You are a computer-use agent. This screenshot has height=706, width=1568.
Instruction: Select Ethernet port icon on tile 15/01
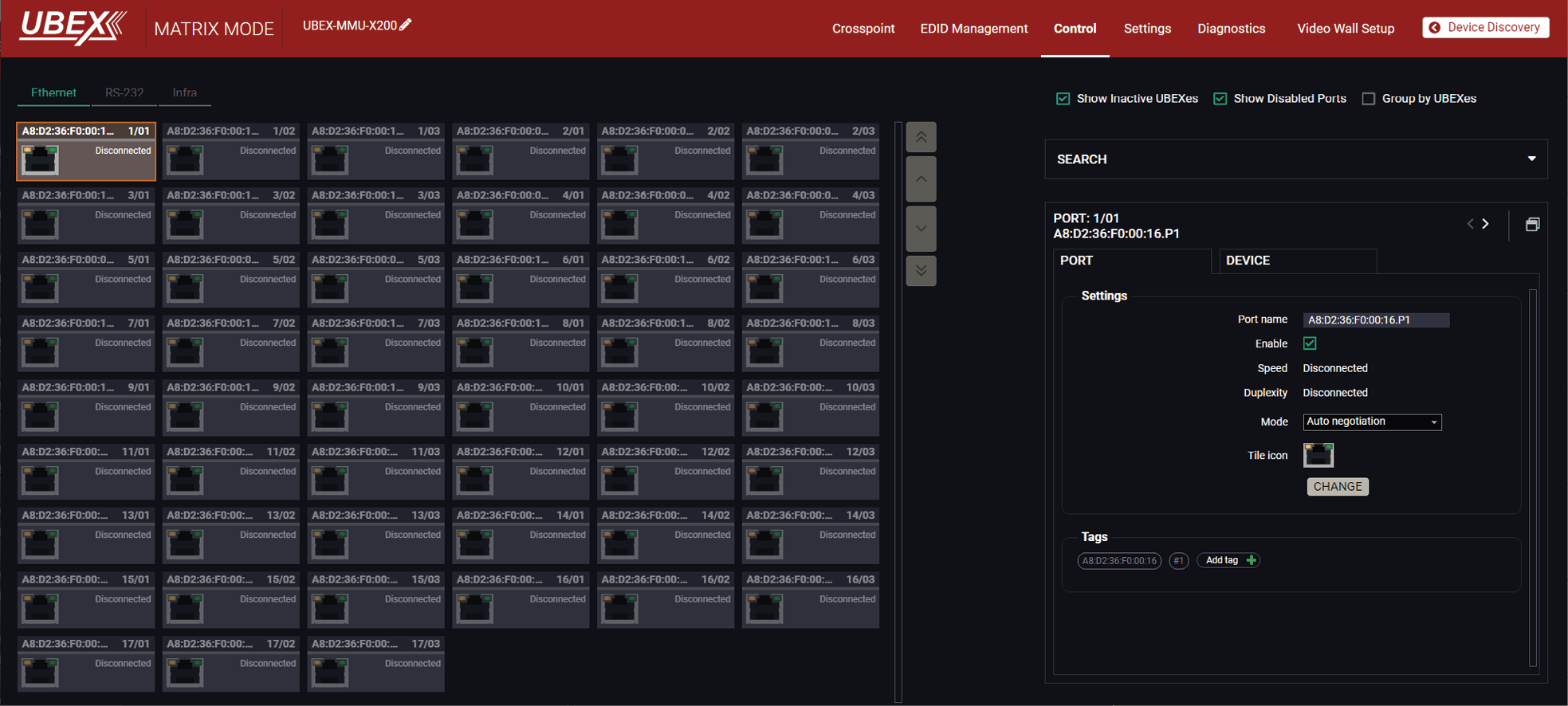pos(40,609)
